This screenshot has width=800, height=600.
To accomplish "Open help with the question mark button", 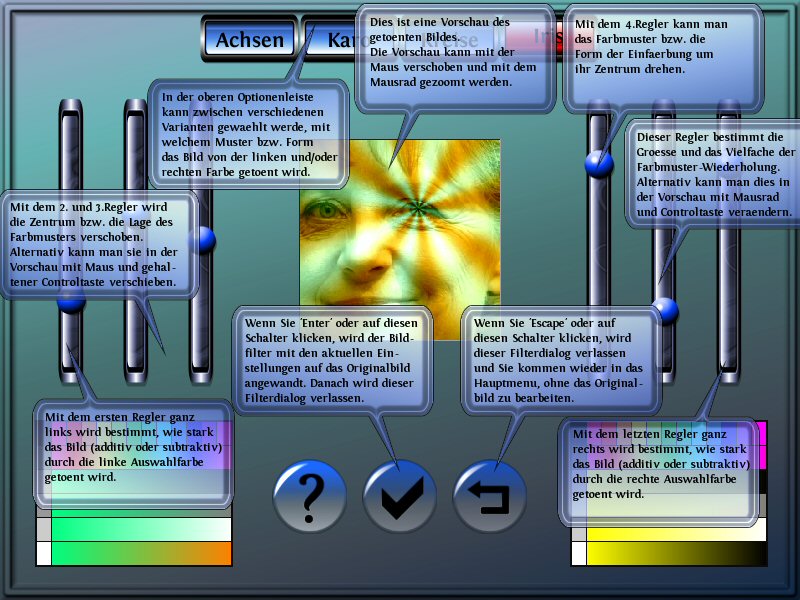I will [309, 496].
